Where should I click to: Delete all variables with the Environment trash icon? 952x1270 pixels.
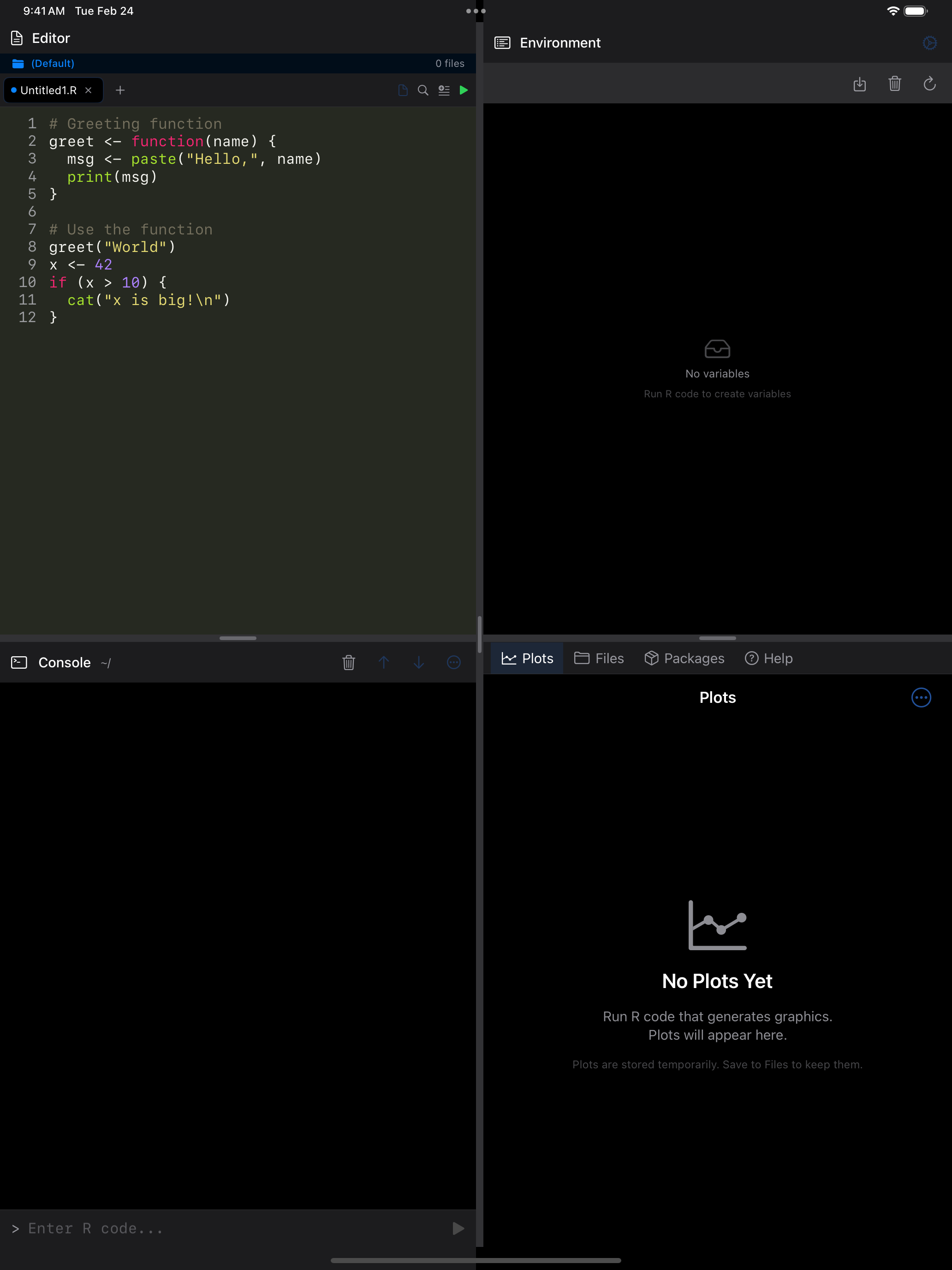895,84
